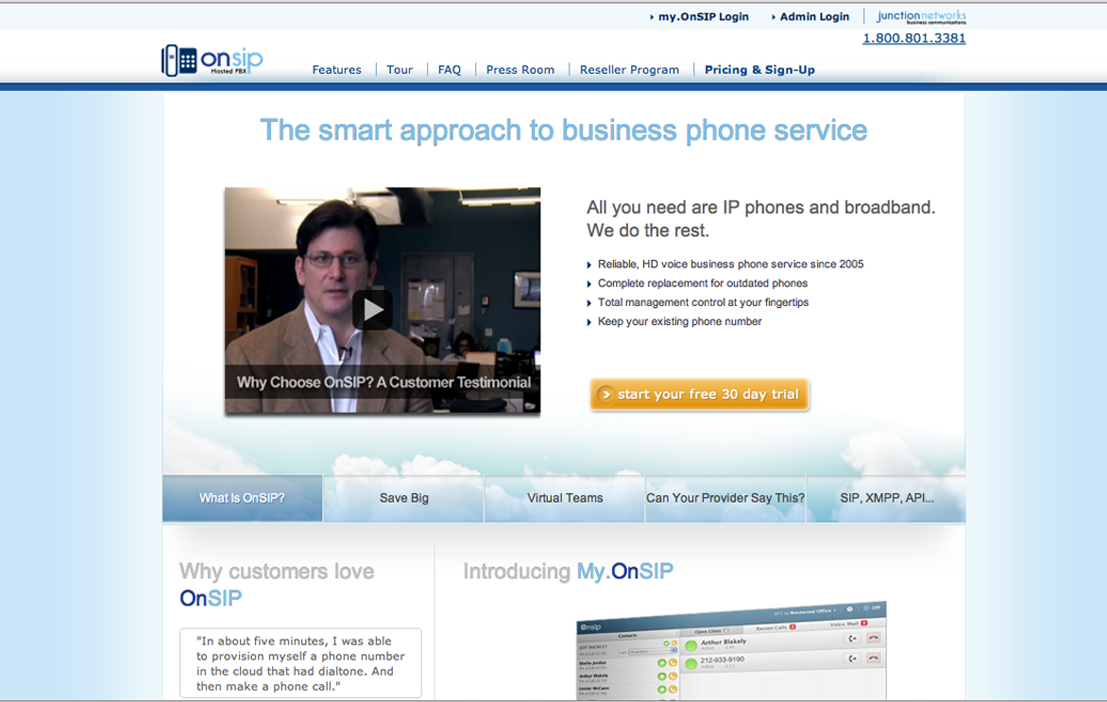Visit the Press Room link
The image size is (1107, 702).
click(x=520, y=70)
